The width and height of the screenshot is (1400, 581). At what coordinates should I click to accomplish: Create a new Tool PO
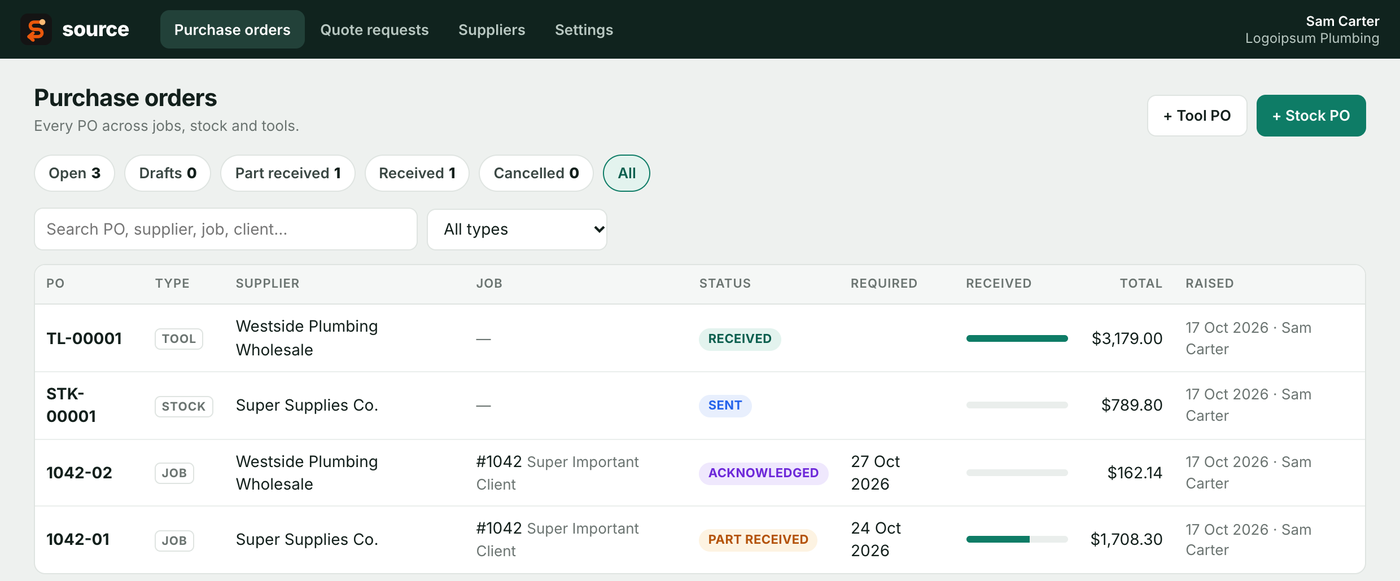tap(1197, 116)
